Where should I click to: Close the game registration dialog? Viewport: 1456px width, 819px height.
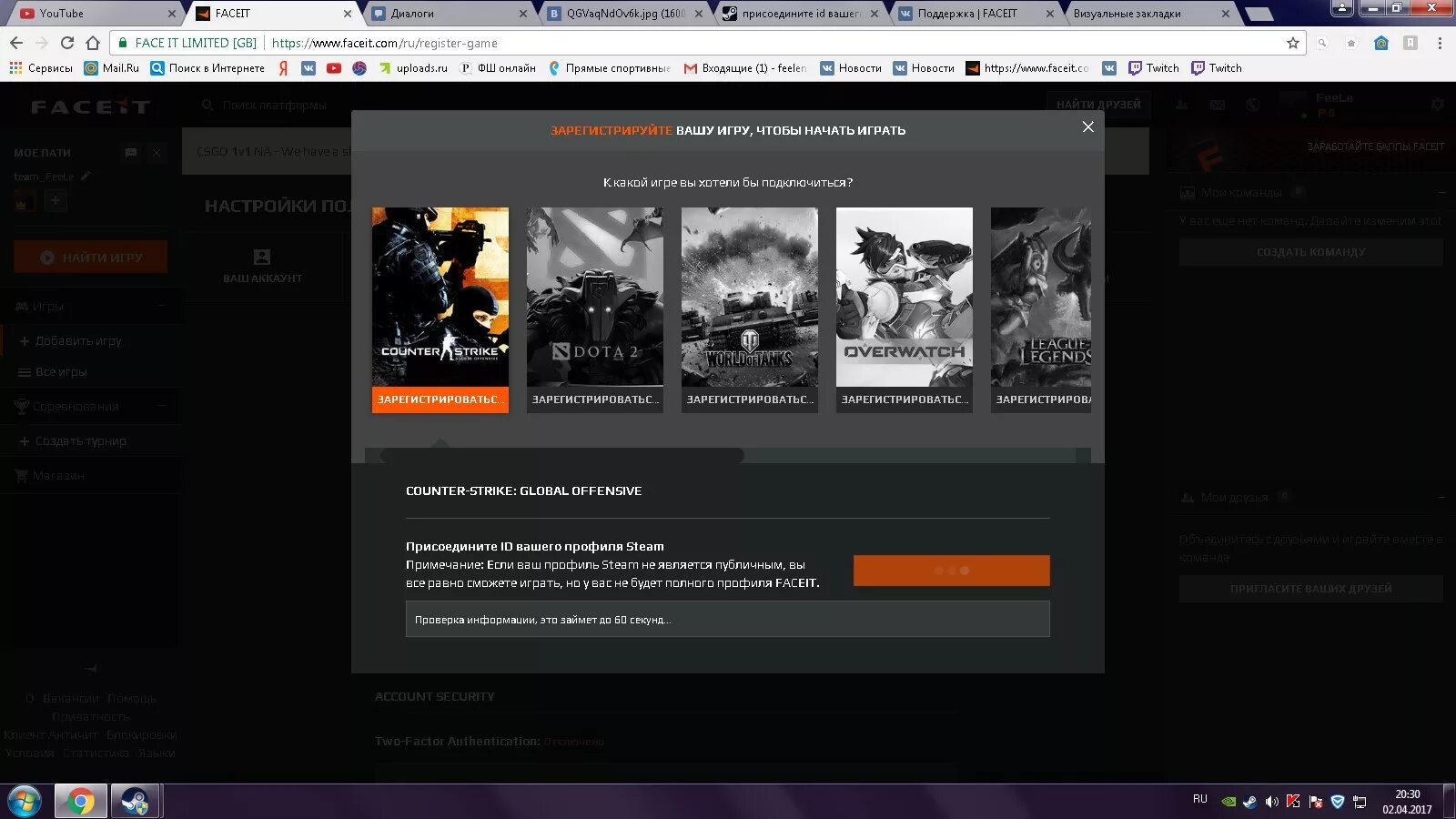(1087, 127)
